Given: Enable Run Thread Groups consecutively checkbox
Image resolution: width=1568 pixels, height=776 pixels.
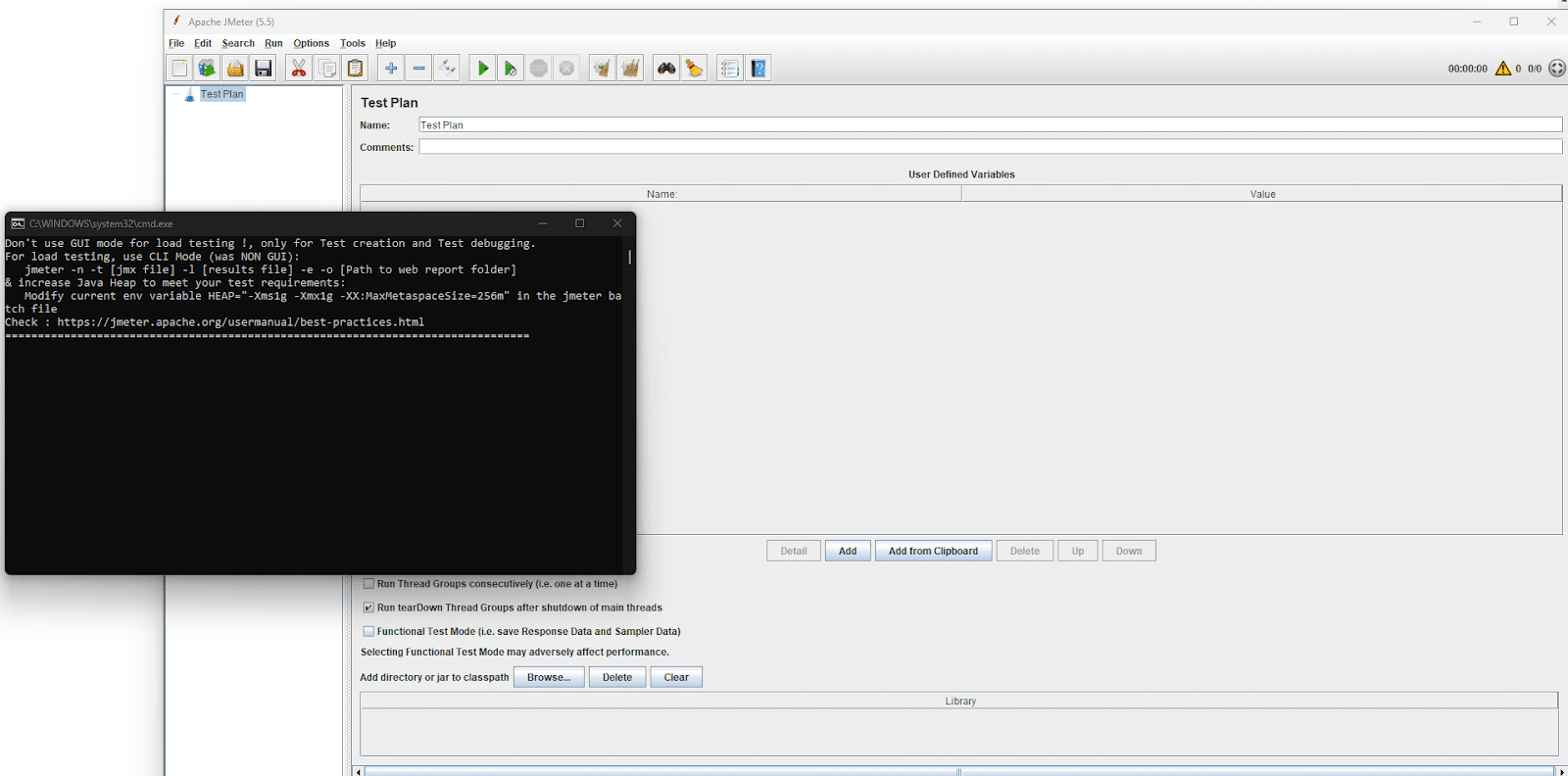Looking at the screenshot, I should pyautogui.click(x=368, y=584).
